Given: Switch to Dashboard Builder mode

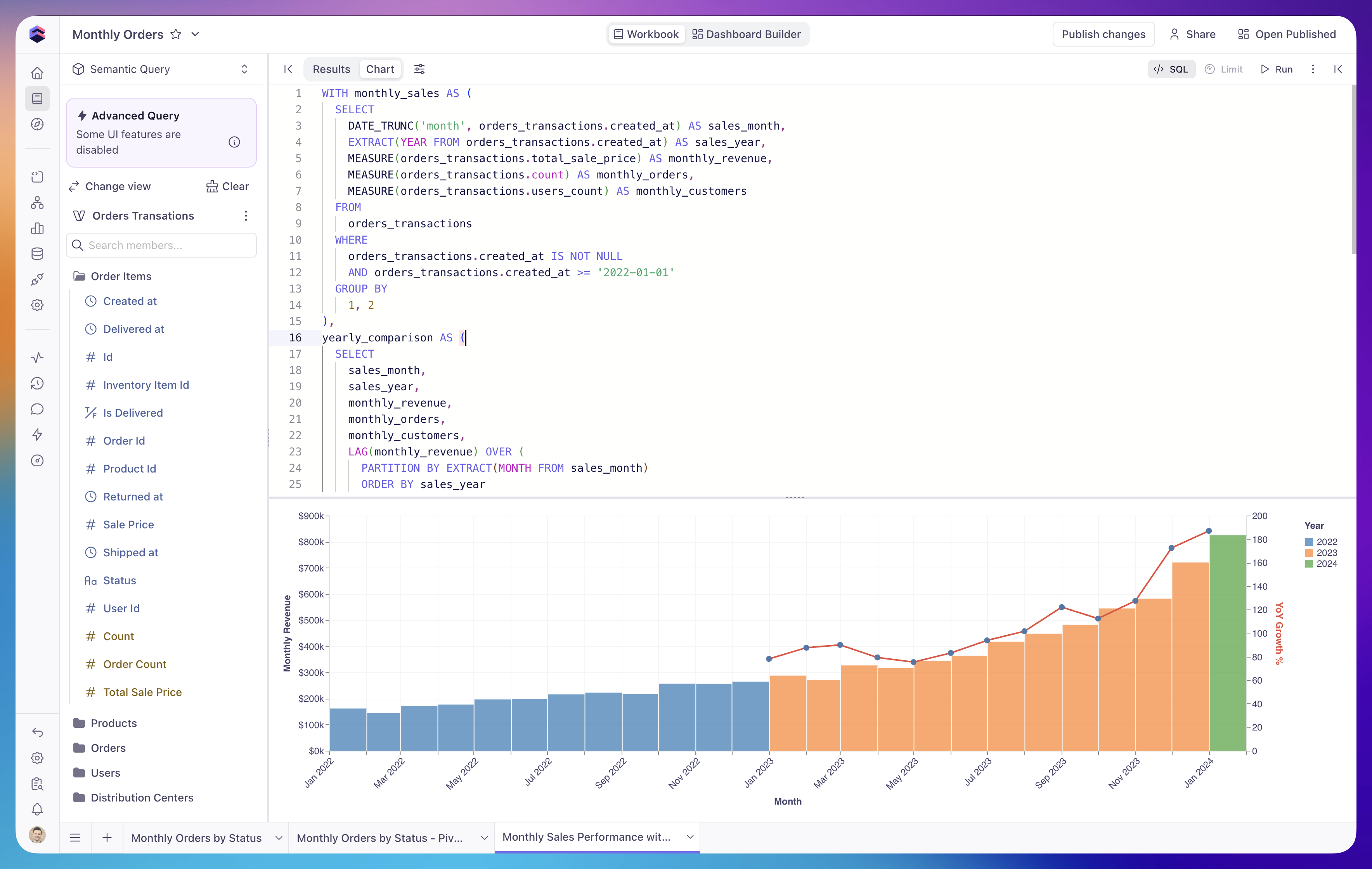Looking at the screenshot, I should 747,34.
